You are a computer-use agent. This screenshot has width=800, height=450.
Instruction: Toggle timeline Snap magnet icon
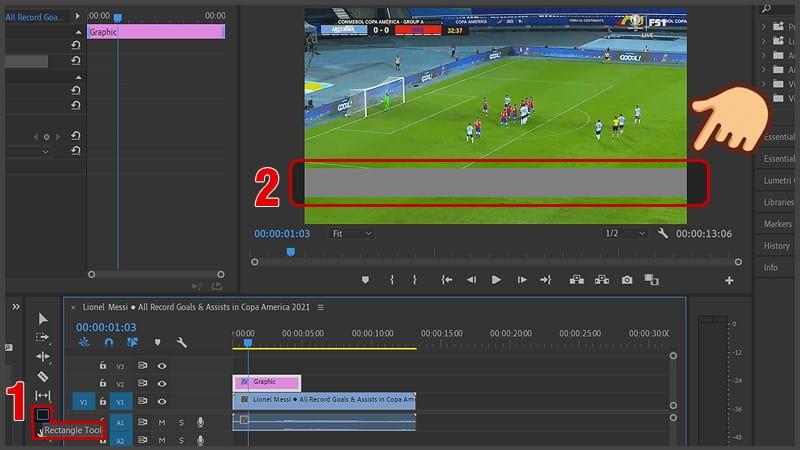(x=109, y=342)
